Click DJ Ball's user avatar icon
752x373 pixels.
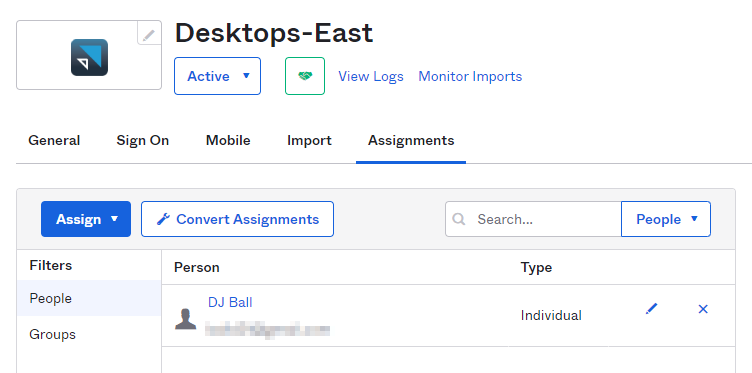[186, 319]
